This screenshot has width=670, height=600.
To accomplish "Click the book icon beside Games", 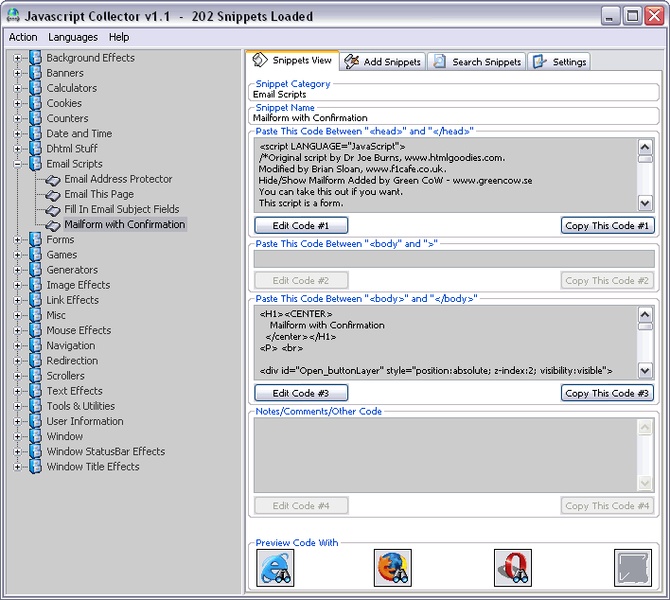I will (35, 255).
